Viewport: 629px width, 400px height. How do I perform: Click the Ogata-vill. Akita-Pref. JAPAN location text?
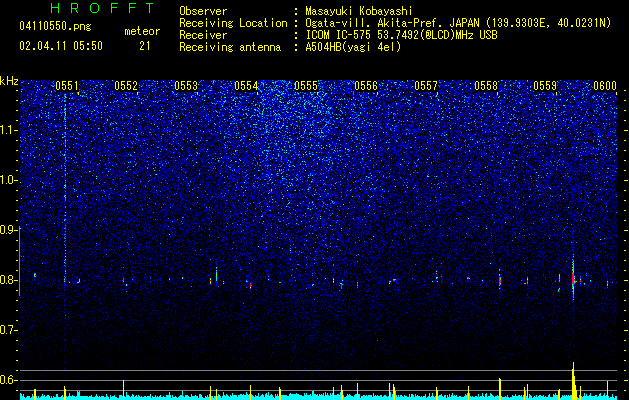click(392, 23)
